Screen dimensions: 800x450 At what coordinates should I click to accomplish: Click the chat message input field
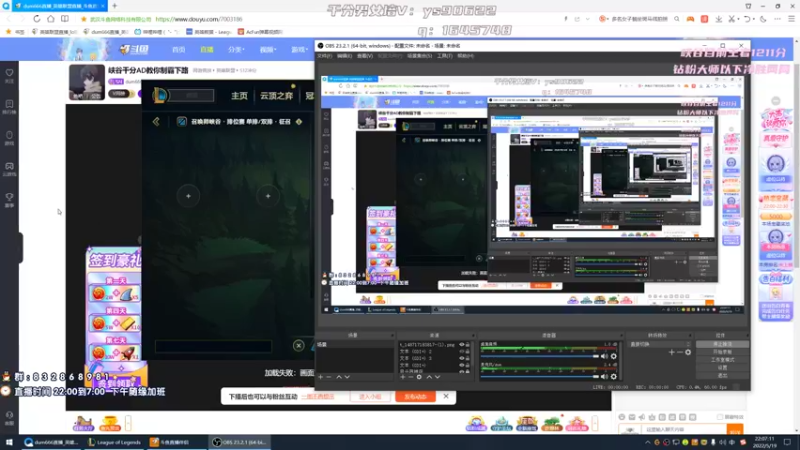click(x=684, y=430)
